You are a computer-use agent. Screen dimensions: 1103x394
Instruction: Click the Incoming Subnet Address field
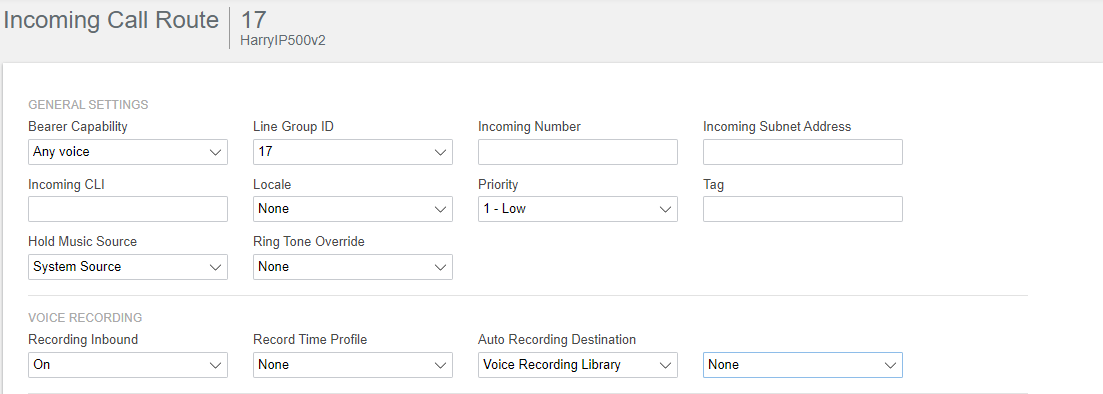[x=803, y=152]
